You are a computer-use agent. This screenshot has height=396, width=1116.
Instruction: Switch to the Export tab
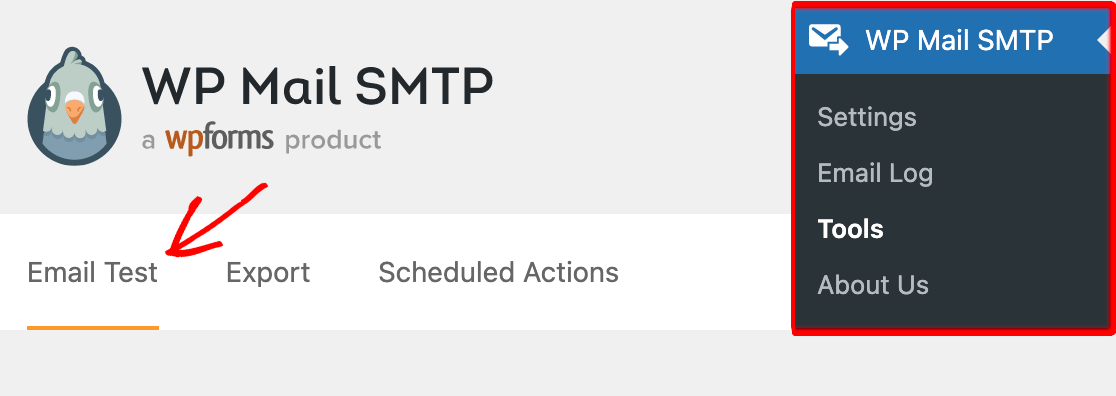pyautogui.click(x=268, y=273)
